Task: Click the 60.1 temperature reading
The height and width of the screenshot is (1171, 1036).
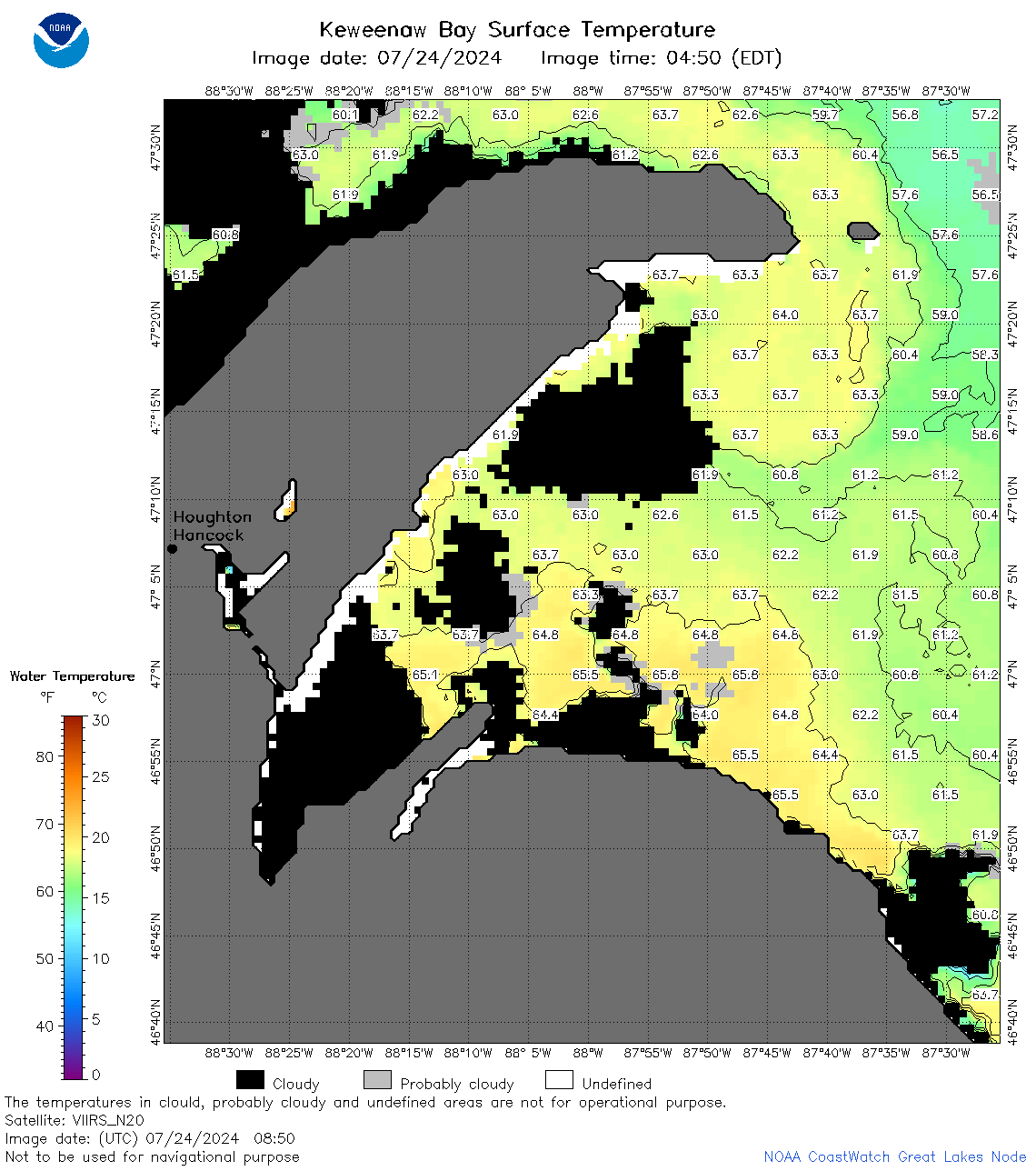Action: pos(345,115)
